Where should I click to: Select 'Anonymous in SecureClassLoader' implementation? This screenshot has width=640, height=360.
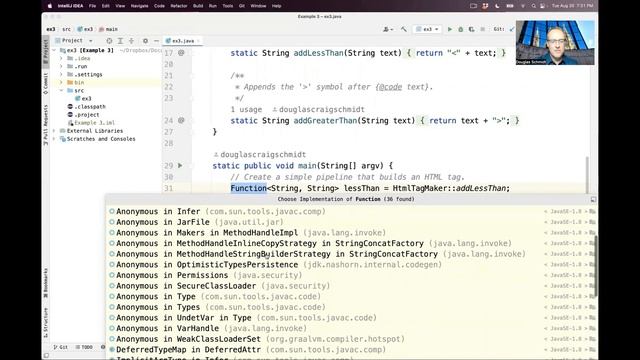click(x=351, y=286)
